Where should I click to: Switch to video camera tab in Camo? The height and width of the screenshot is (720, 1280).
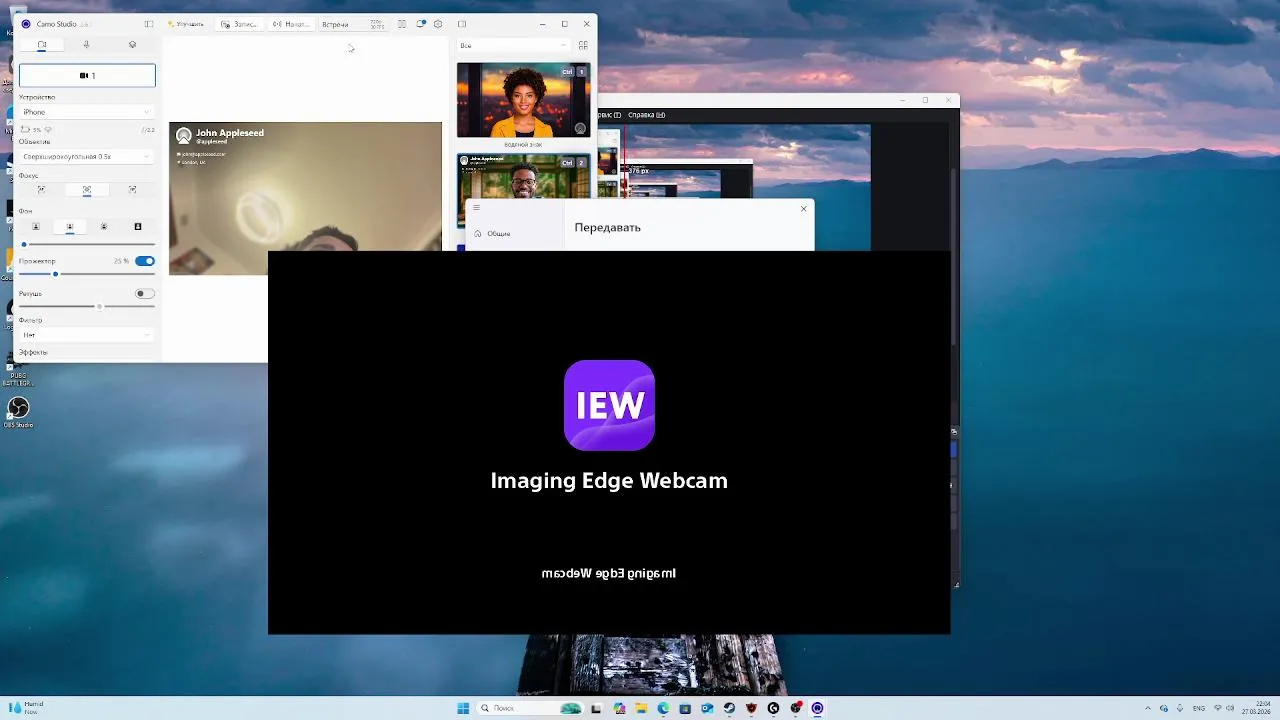click(x=41, y=44)
